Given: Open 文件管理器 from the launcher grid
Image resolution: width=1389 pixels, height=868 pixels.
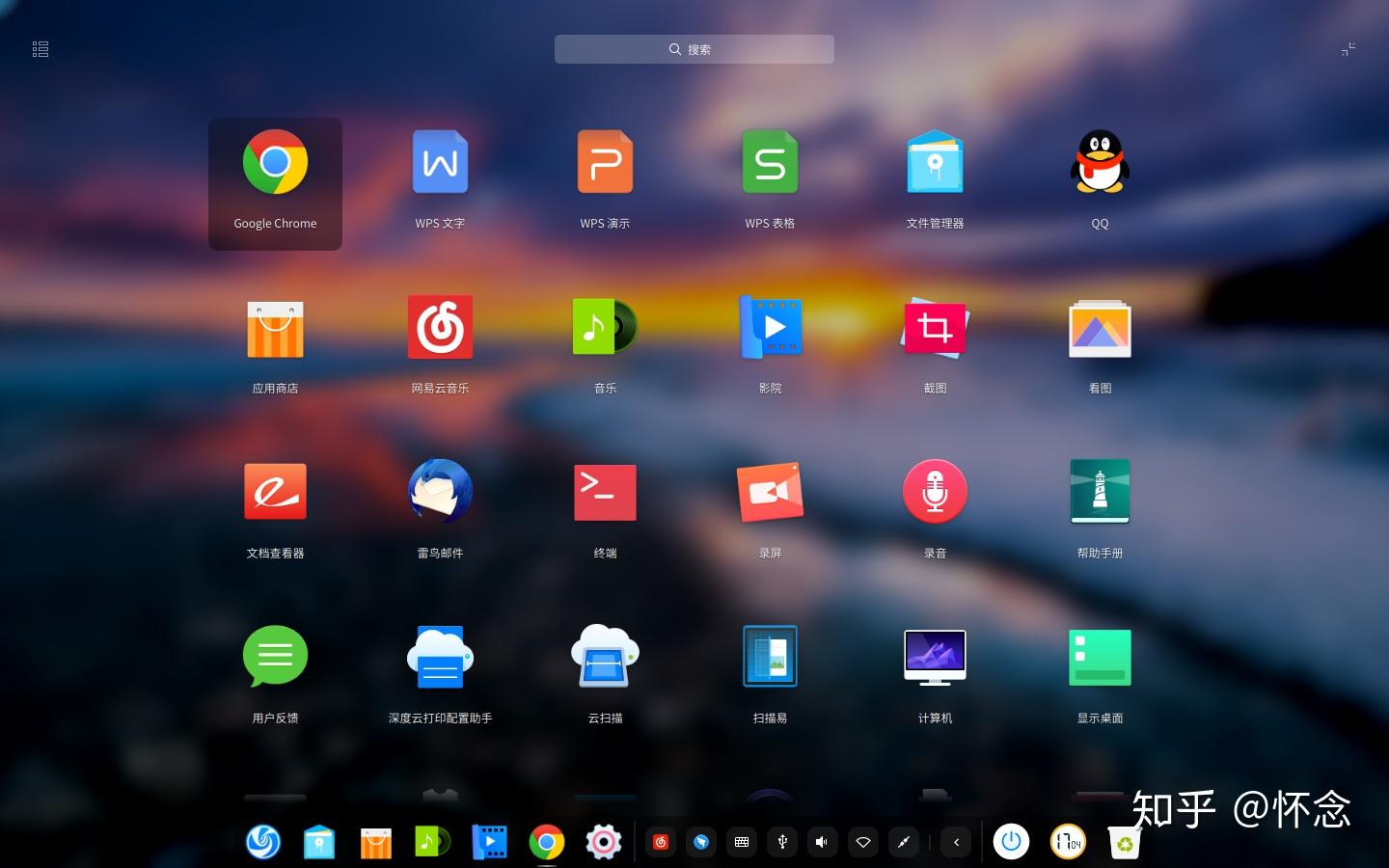Looking at the screenshot, I should click(x=935, y=162).
